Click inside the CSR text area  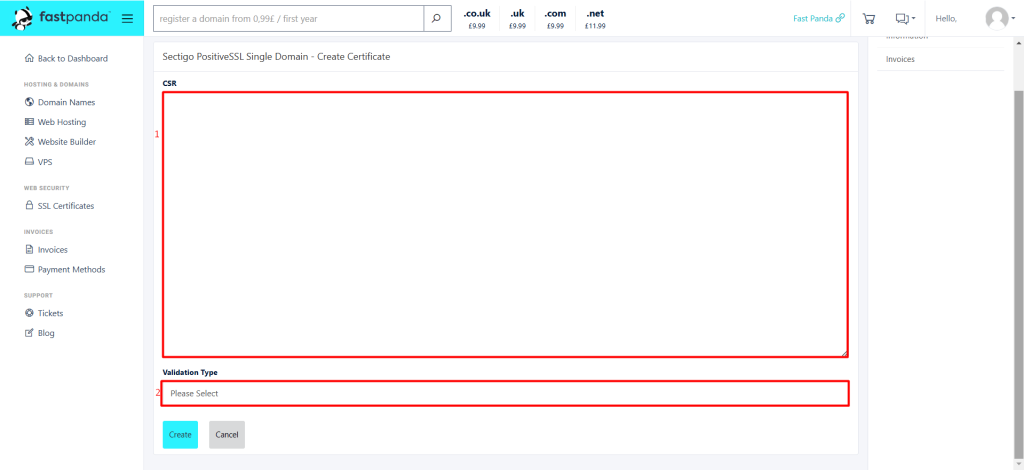505,225
